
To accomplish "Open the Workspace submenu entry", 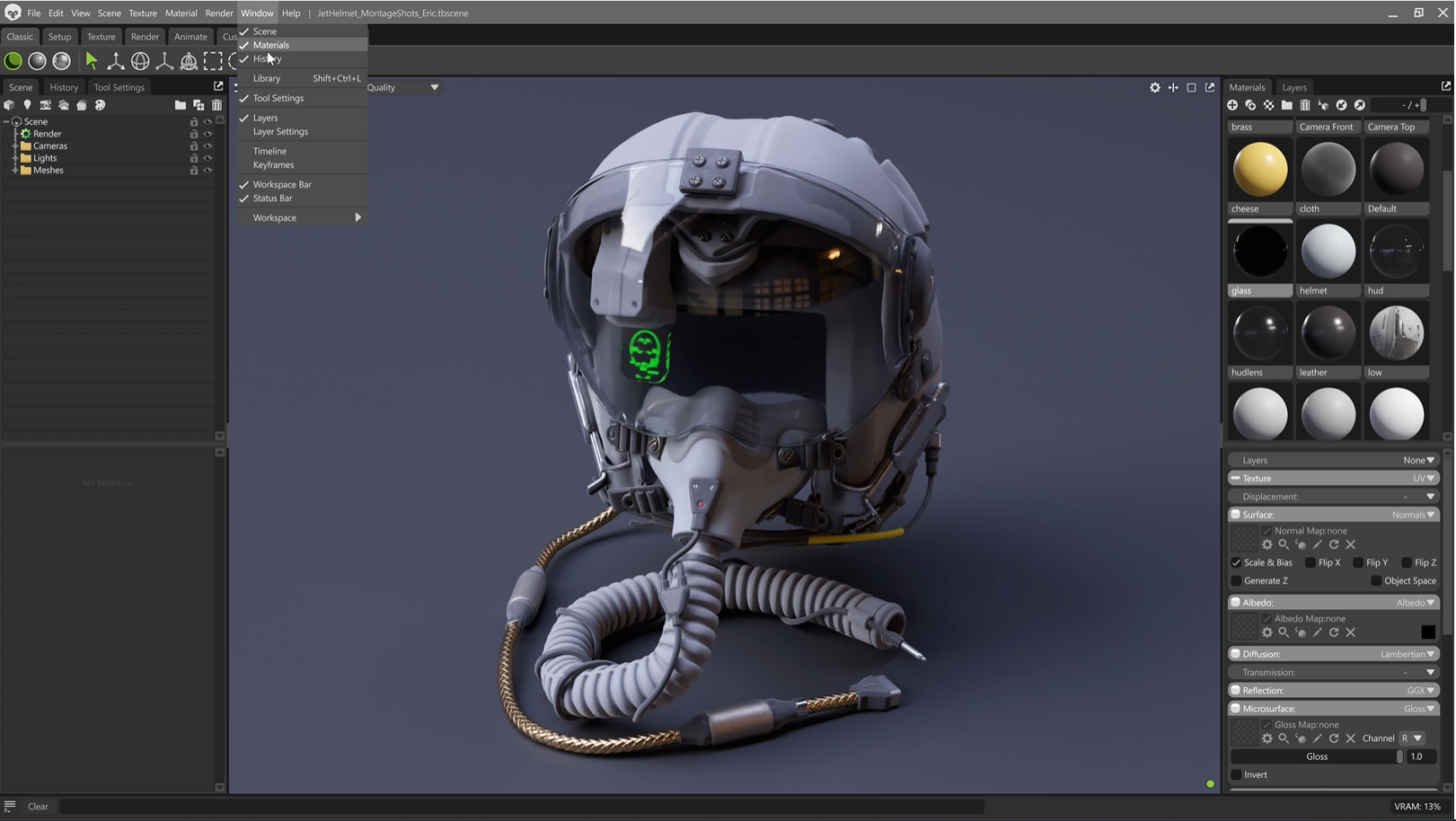I will pyautogui.click(x=275, y=217).
